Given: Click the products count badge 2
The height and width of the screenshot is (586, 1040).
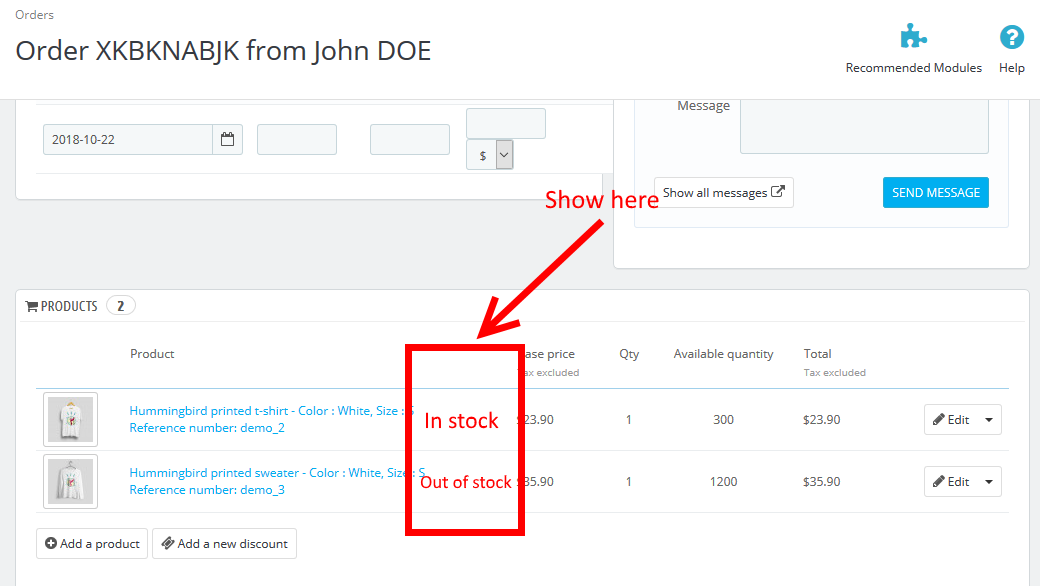Looking at the screenshot, I should 121,306.
